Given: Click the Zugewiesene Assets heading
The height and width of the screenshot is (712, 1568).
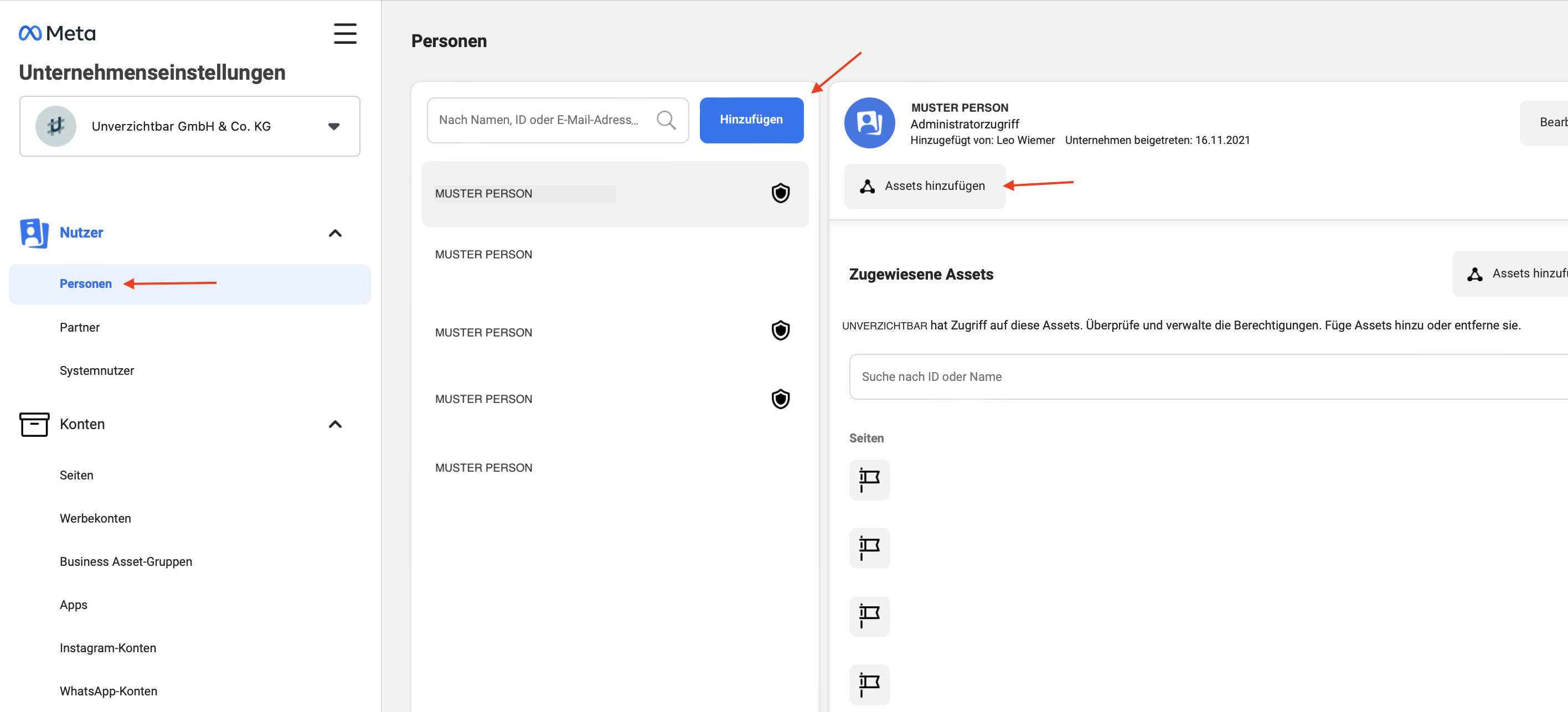Looking at the screenshot, I should pyautogui.click(x=921, y=275).
